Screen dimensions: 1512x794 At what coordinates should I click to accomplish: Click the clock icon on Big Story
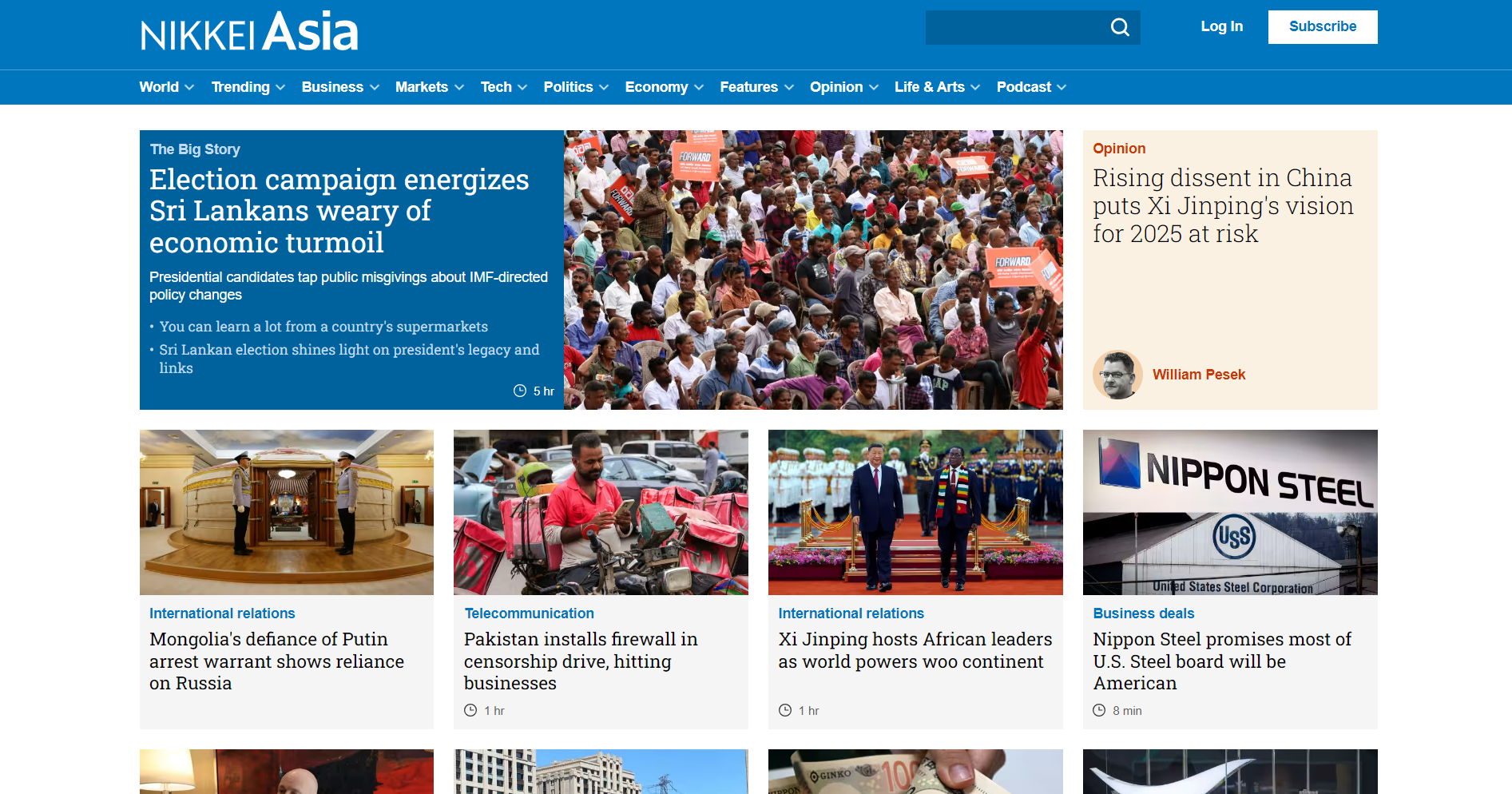point(520,391)
